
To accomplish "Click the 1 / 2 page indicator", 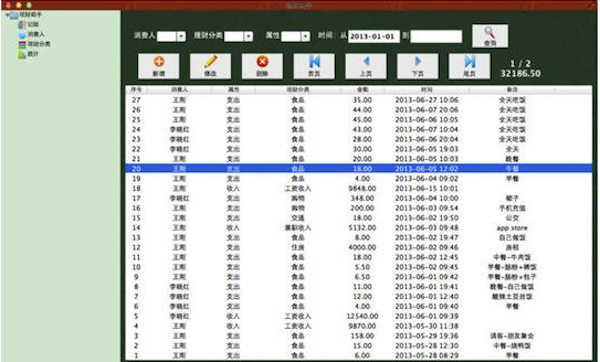I will [x=520, y=64].
